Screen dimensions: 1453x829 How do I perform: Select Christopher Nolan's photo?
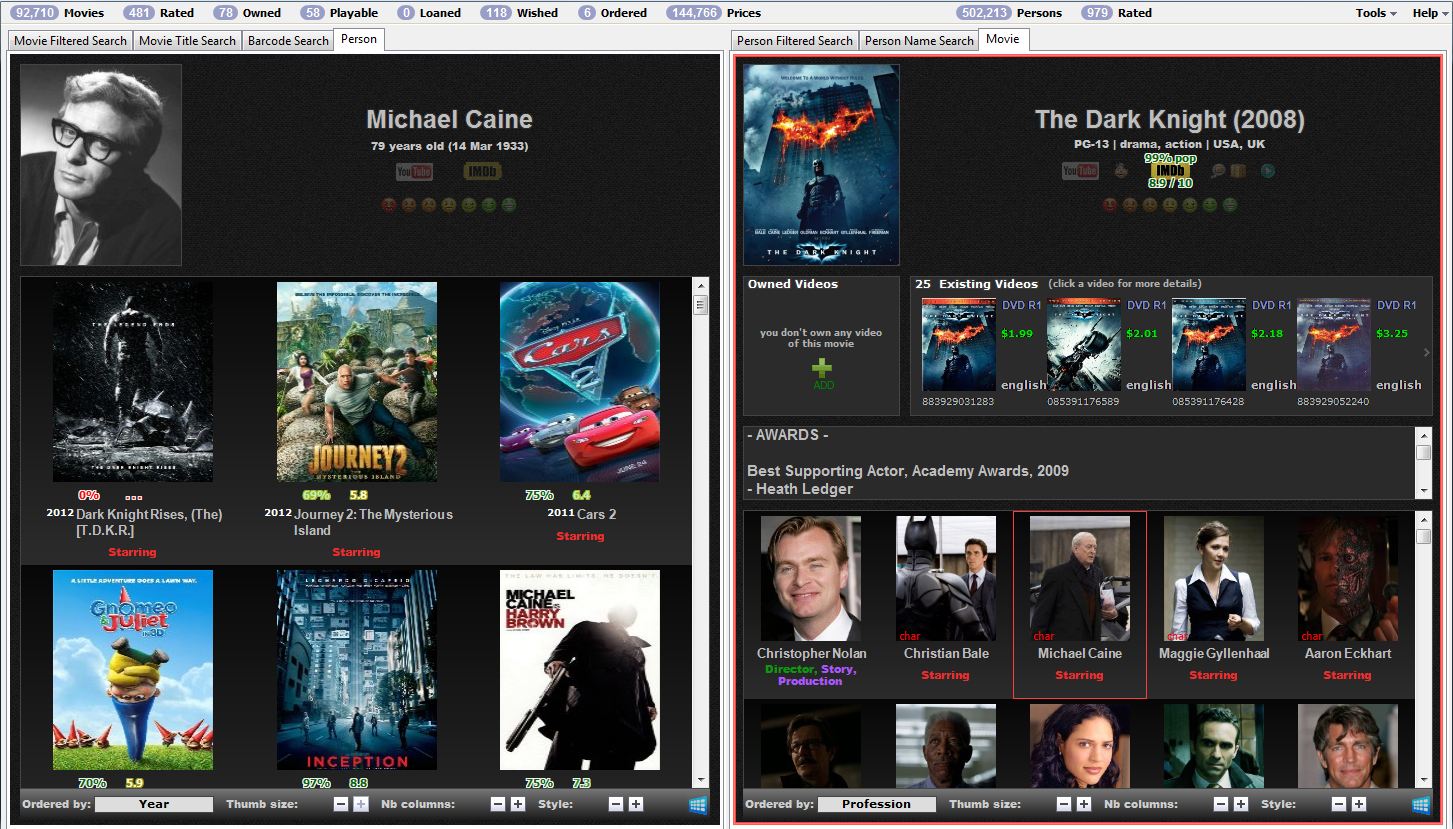click(x=811, y=578)
